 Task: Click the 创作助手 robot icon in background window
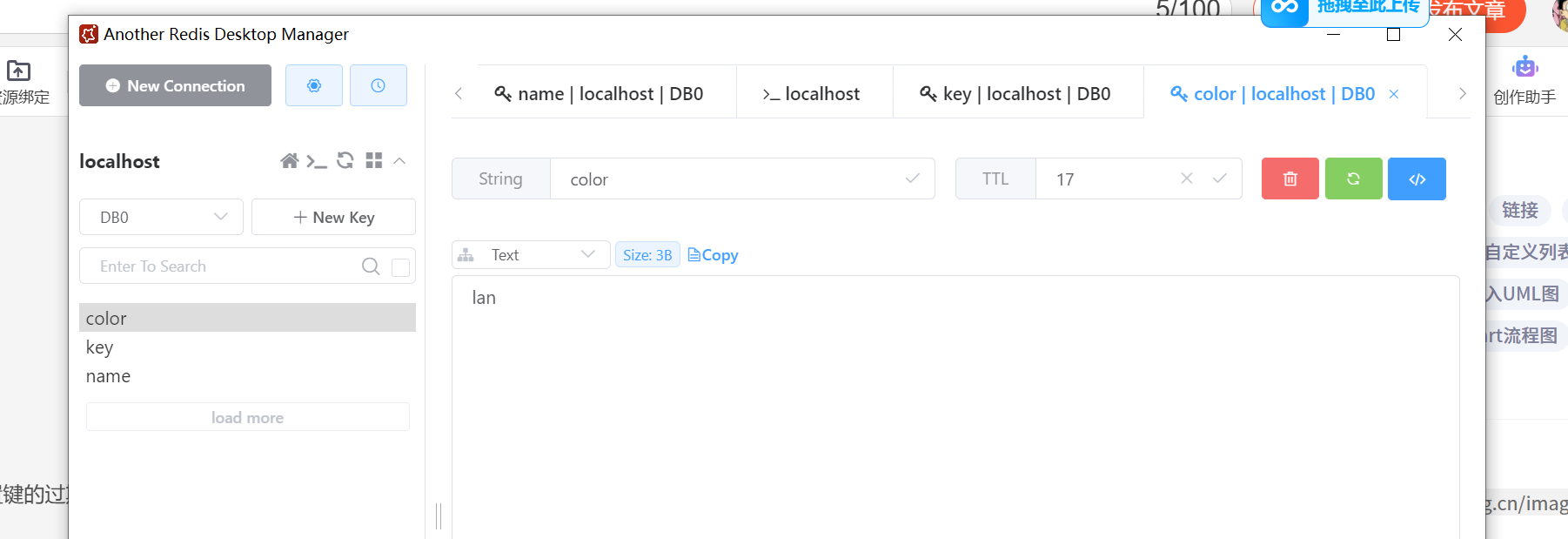click(1525, 67)
